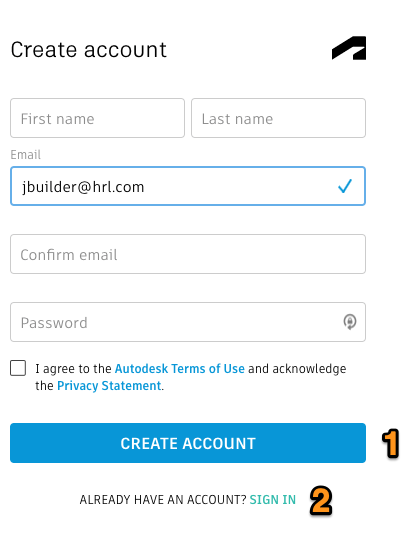The height and width of the screenshot is (536, 407).
Task: Follow the SIGN IN link
Action: coord(273,500)
